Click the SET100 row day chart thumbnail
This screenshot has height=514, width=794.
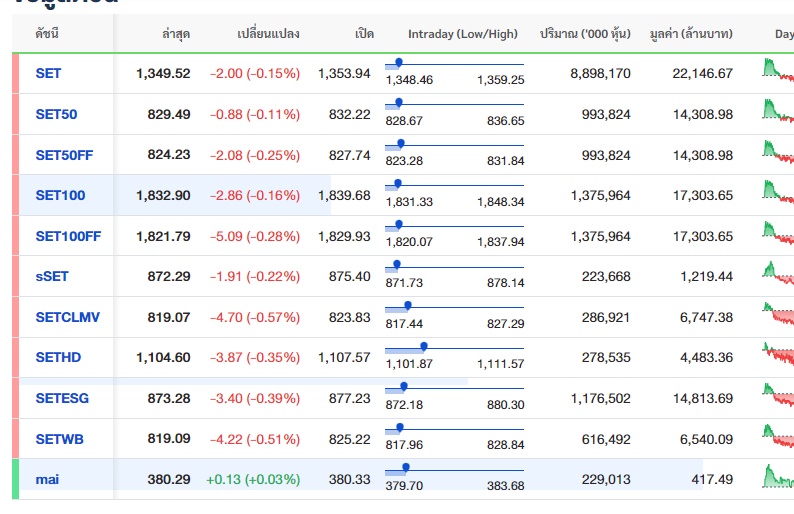tap(778, 192)
